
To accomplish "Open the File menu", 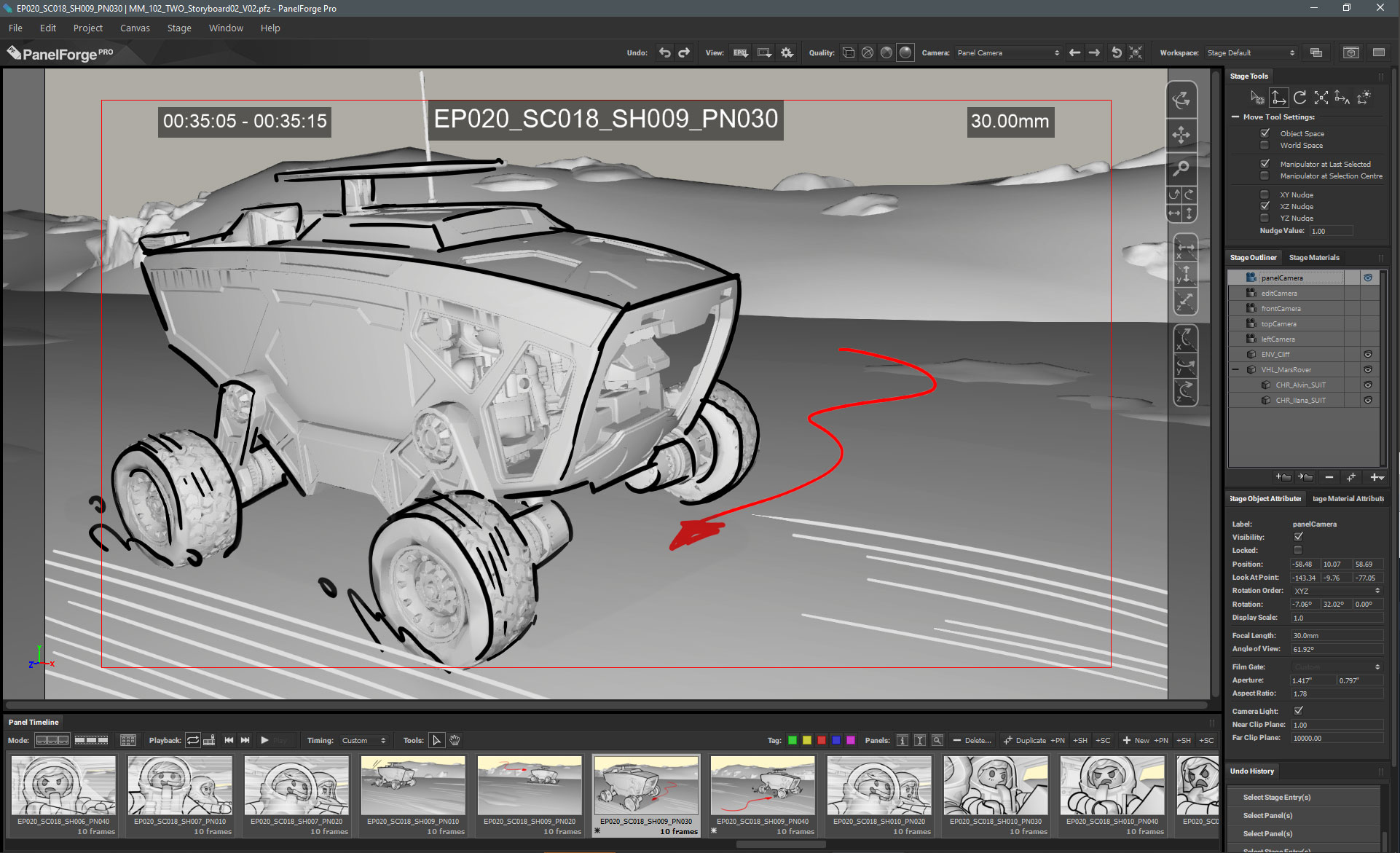I will pyautogui.click(x=15, y=28).
